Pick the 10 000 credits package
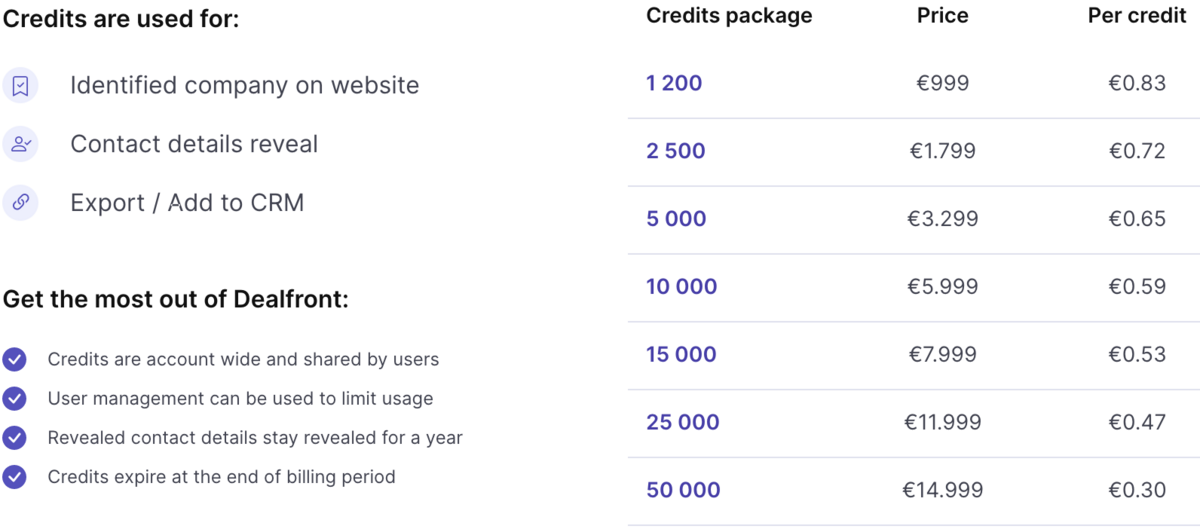Image resolution: width=1200 pixels, height=529 pixels. (x=682, y=287)
